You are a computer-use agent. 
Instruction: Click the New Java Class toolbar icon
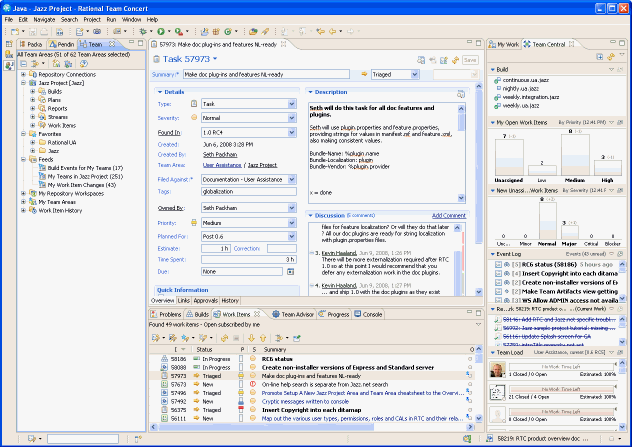[228, 31]
